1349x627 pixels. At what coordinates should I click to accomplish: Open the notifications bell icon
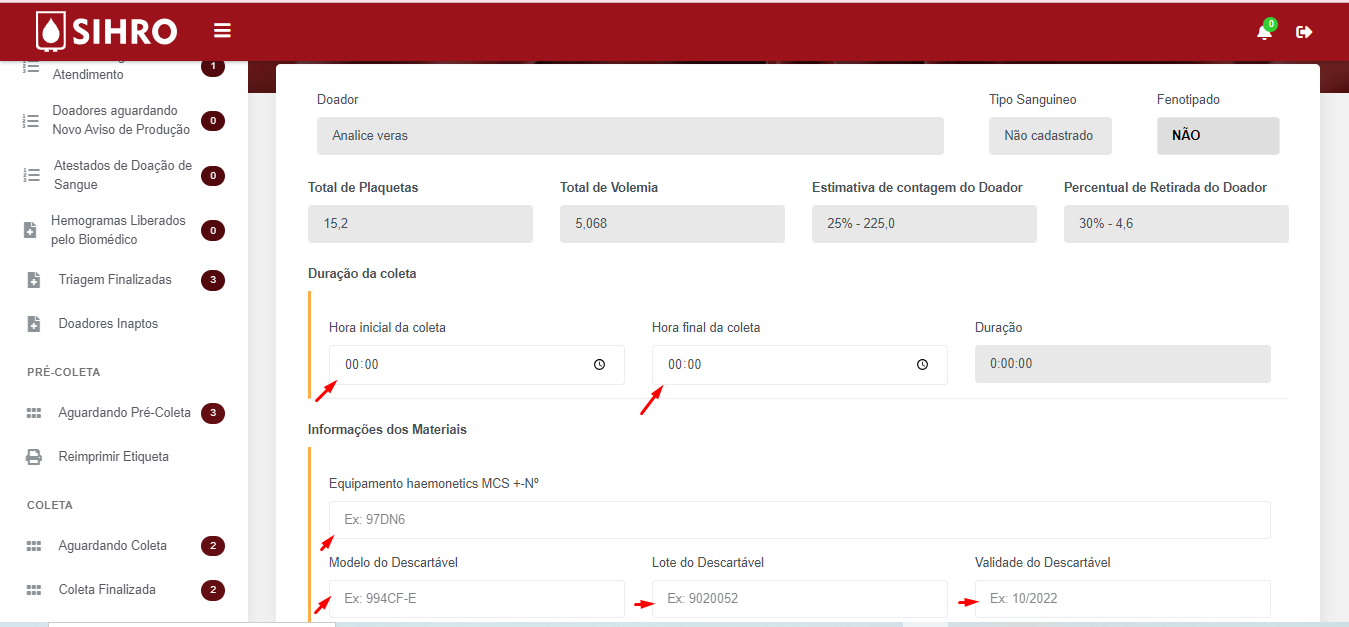[1264, 32]
